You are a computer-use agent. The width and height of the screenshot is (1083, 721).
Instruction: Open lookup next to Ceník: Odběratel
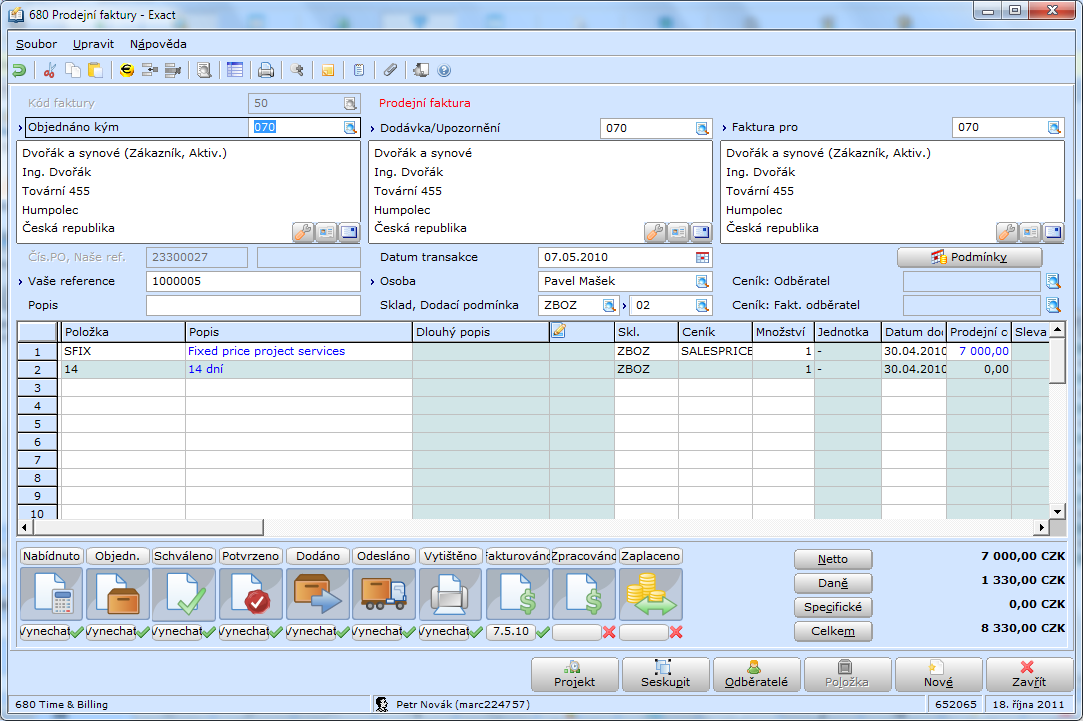pos(1053,281)
